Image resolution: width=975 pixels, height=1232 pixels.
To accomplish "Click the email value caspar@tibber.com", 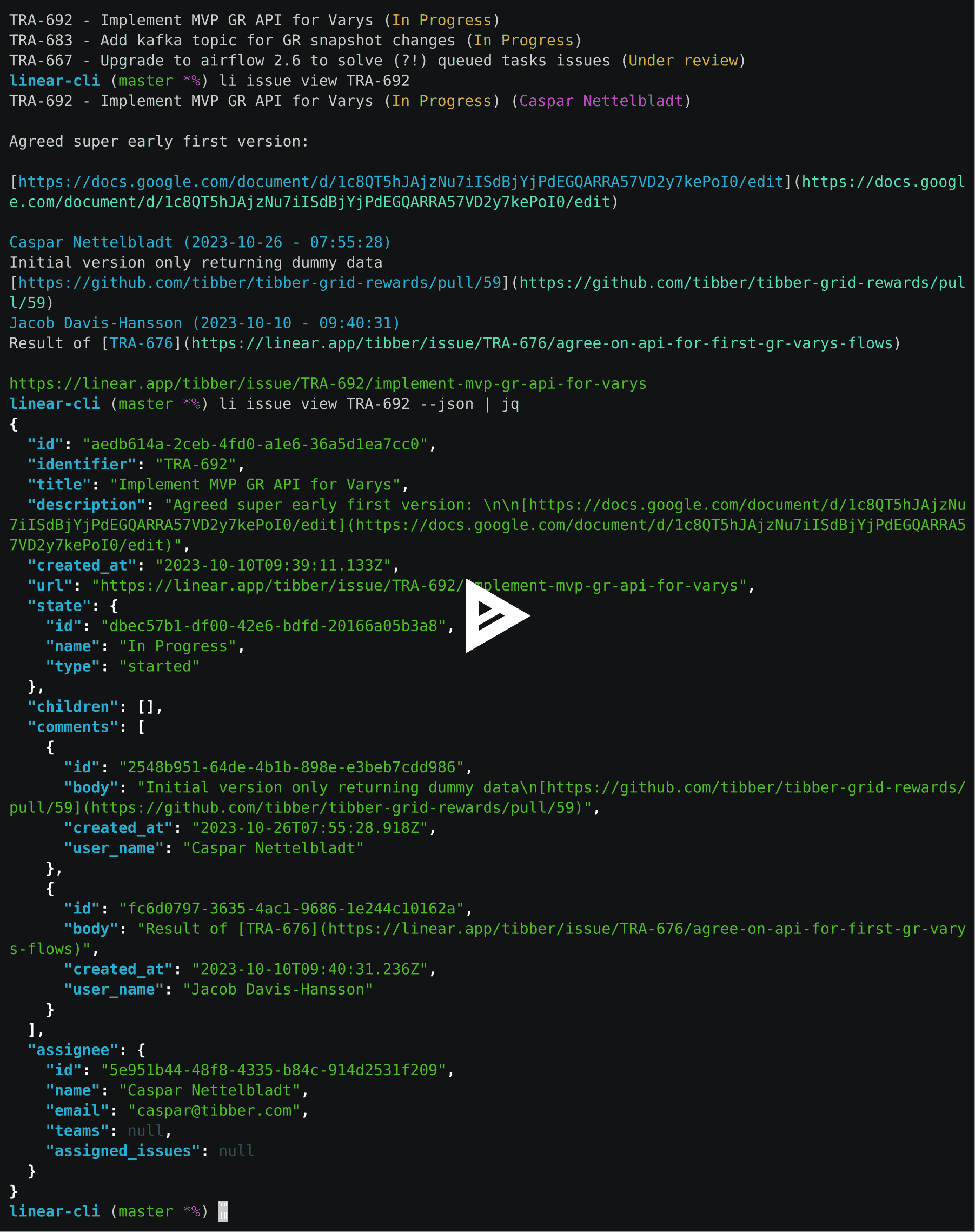I will point(214,1110).
